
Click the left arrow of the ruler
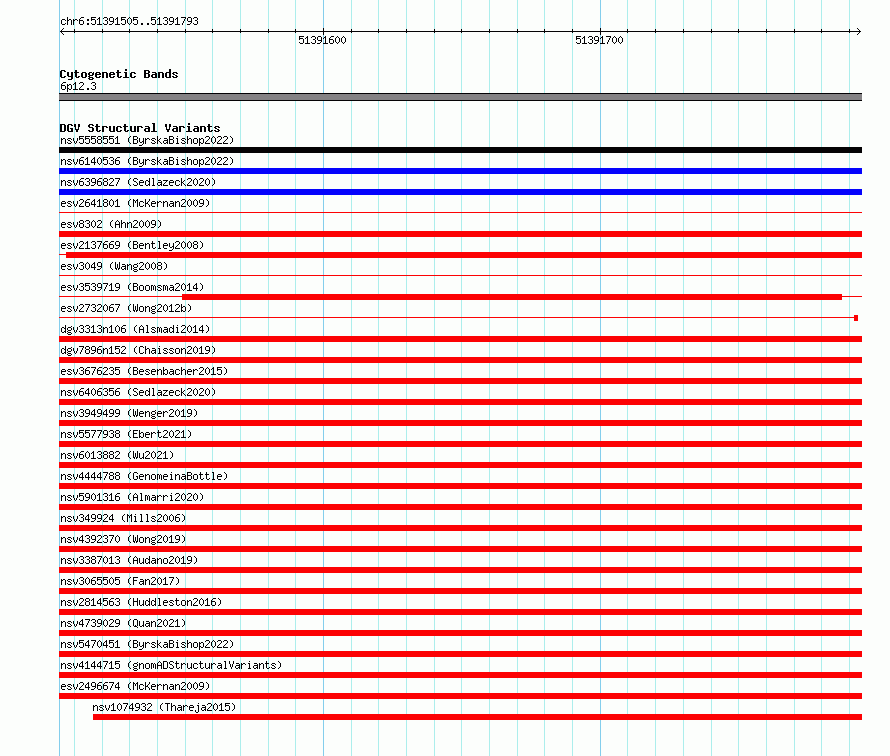pyautogui.click(x=63, y=32)
